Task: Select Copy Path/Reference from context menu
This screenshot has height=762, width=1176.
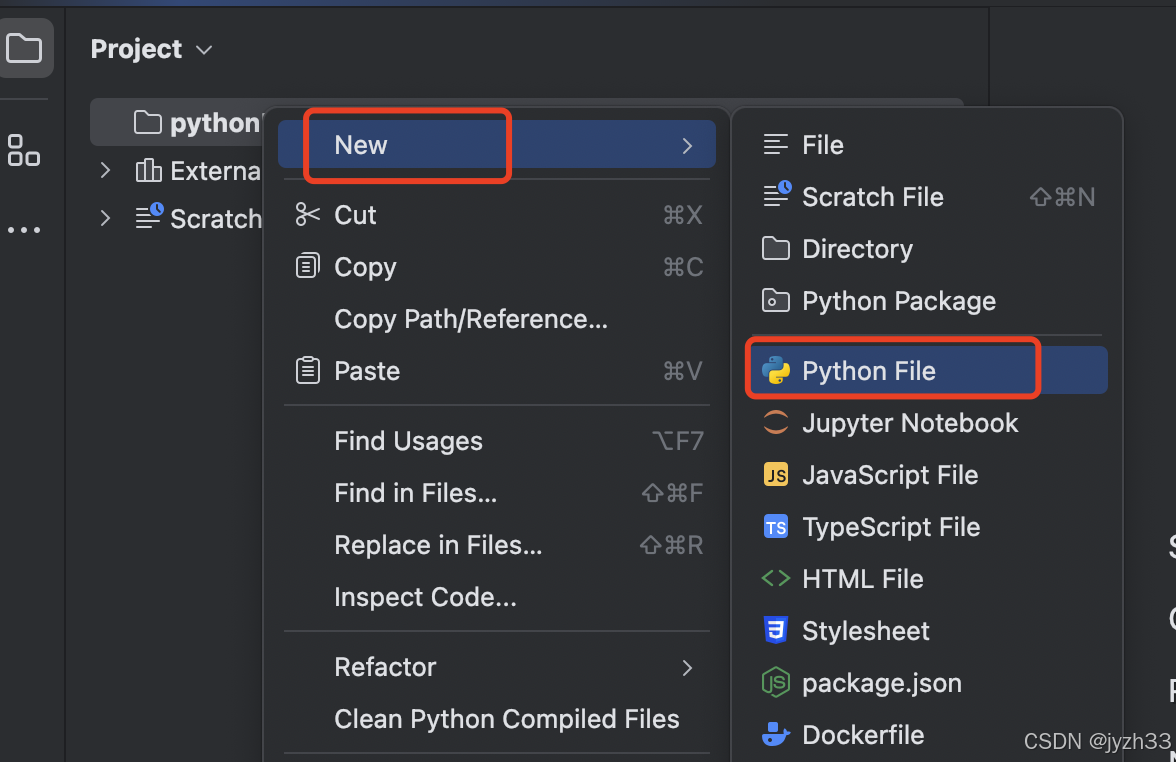Action: pos(470,319)
